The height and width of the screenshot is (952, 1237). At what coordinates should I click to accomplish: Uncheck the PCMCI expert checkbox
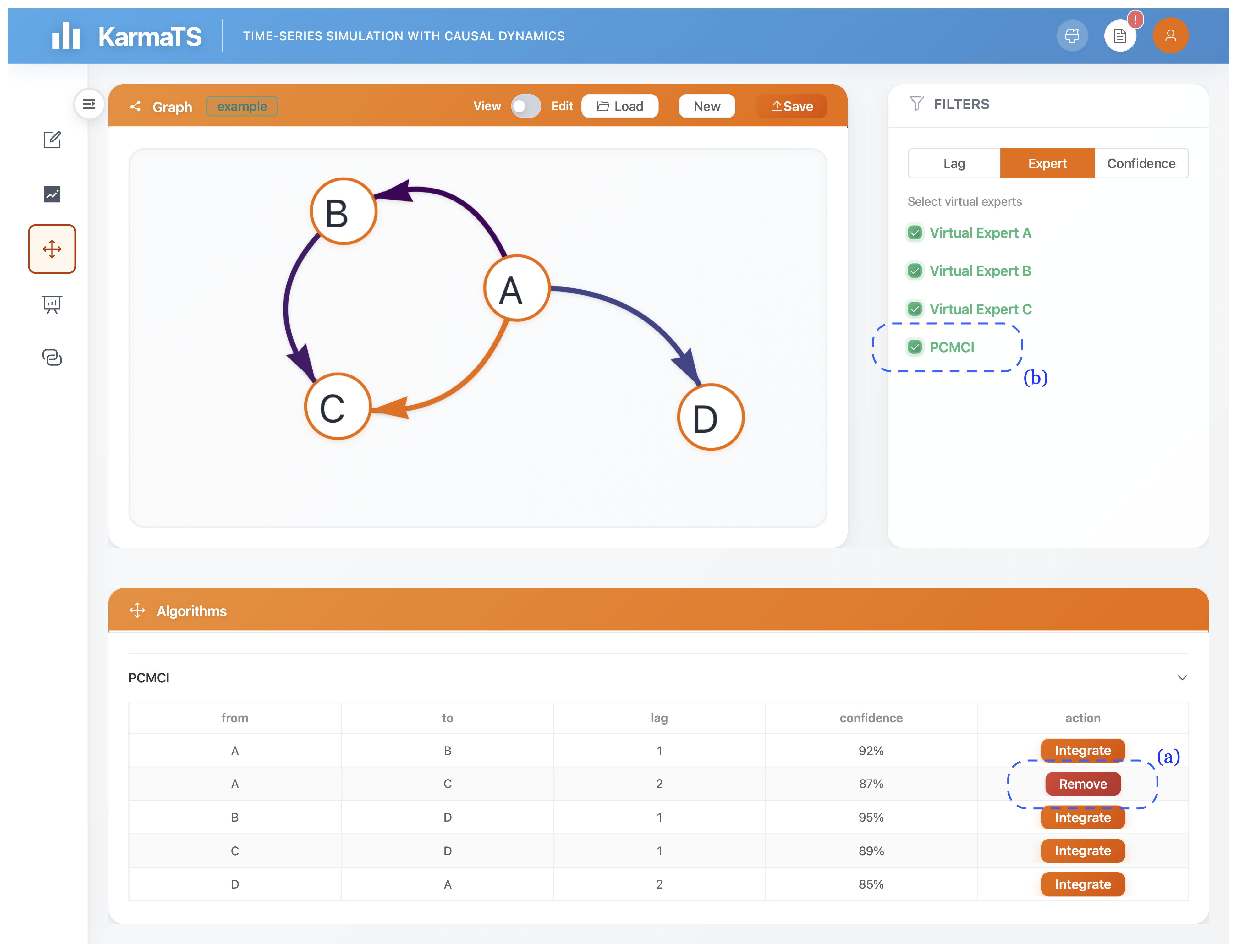(x=914, y=347)
